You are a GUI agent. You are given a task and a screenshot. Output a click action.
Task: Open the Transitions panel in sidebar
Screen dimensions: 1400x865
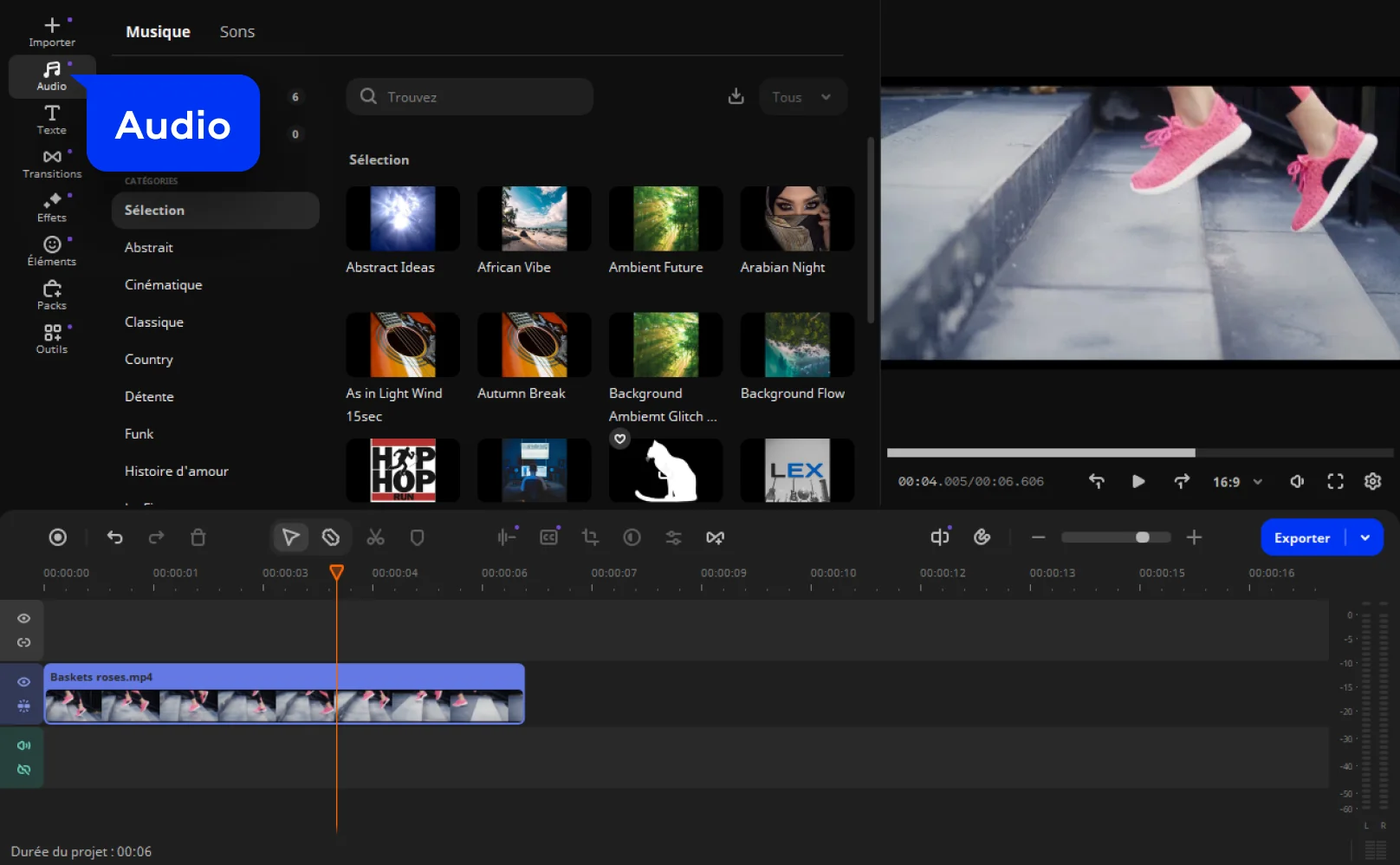click(x=52, y=163)
